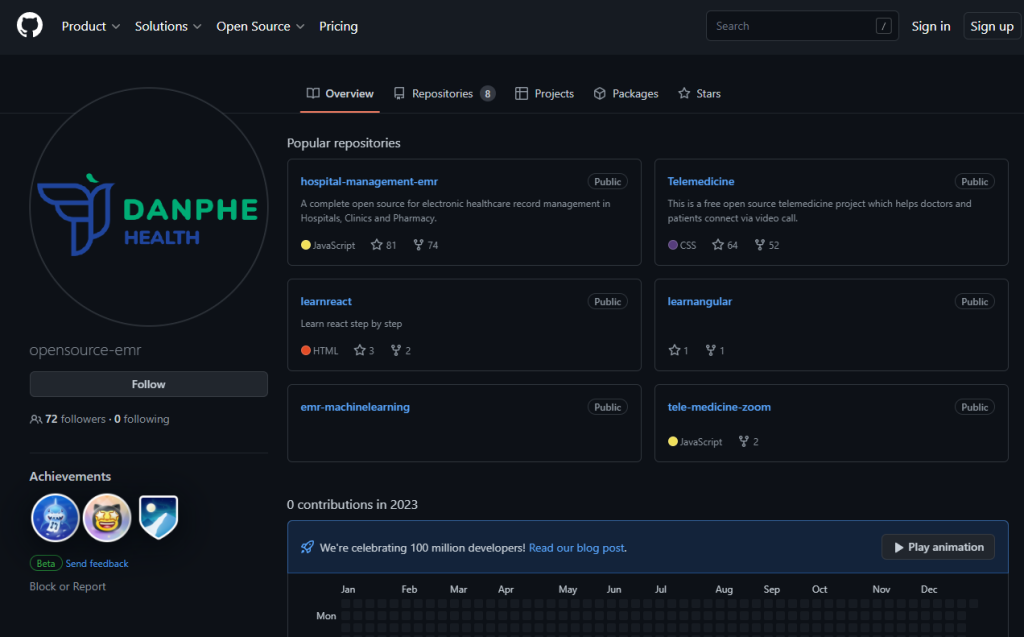The width and height of the screenshot is (1024, 637).
Task: View the 72 followers list
Action: pyautogui.click(x=75, y=419)
